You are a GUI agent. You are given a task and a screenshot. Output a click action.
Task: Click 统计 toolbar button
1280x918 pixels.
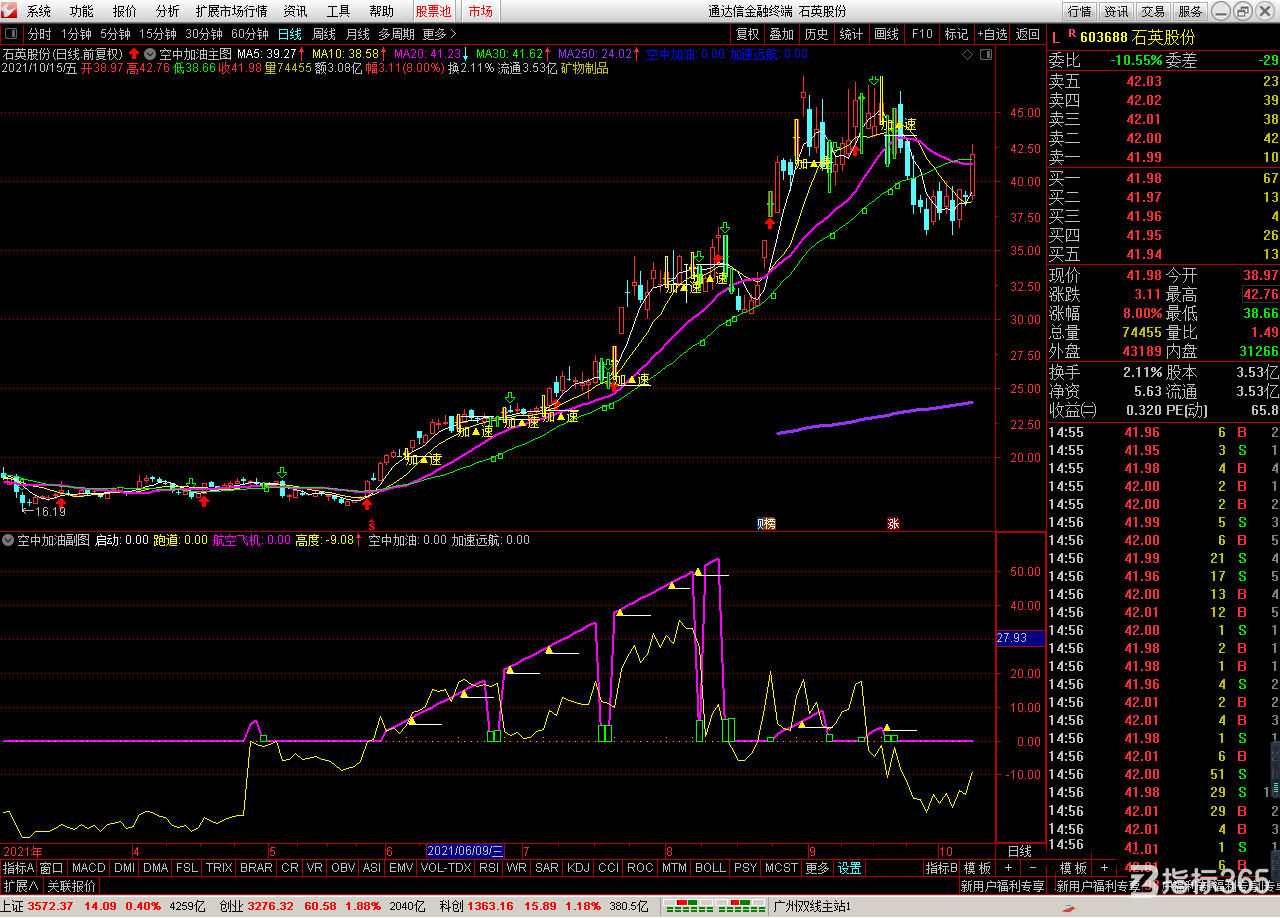click(851, 34)
